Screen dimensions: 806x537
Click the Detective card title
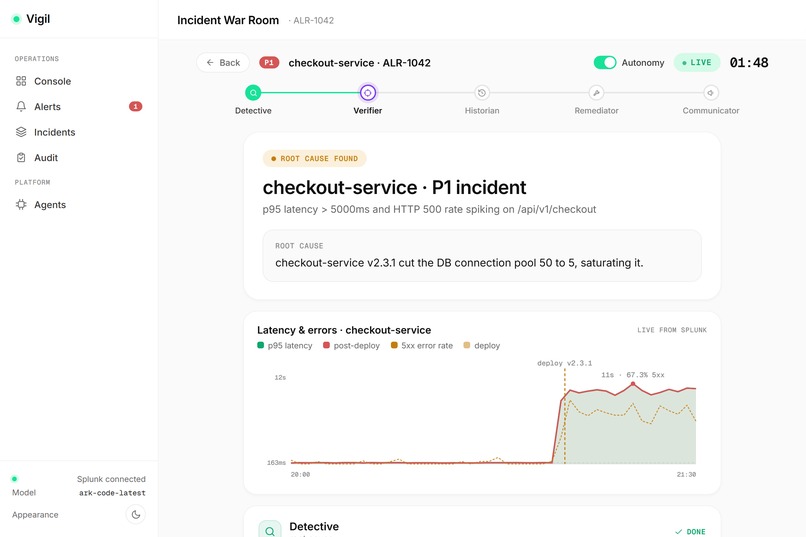(x=314, y=527)
